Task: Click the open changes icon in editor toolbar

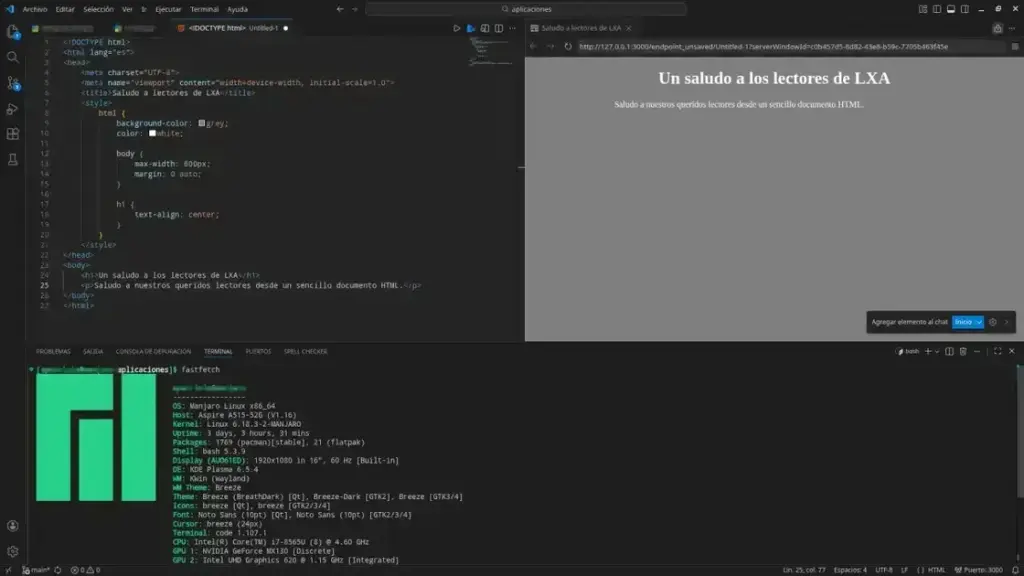Action: pyautogui.click(x=485, y=28)
